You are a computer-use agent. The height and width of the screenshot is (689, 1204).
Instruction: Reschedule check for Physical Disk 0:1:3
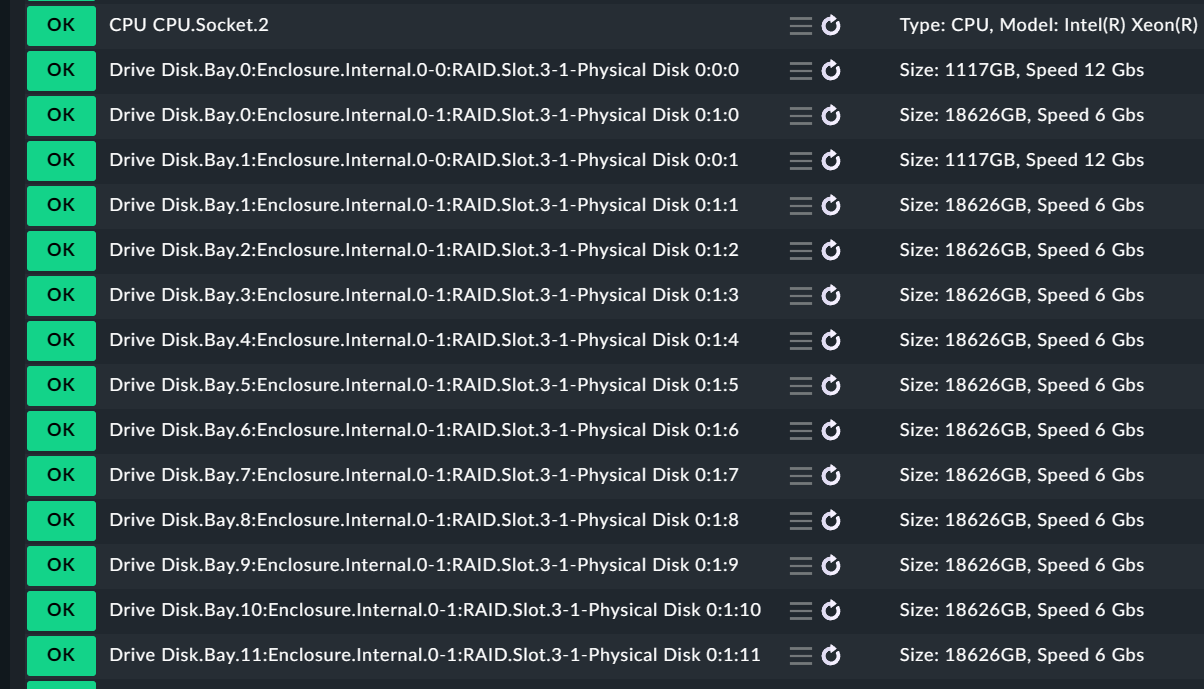coord(831,296)
